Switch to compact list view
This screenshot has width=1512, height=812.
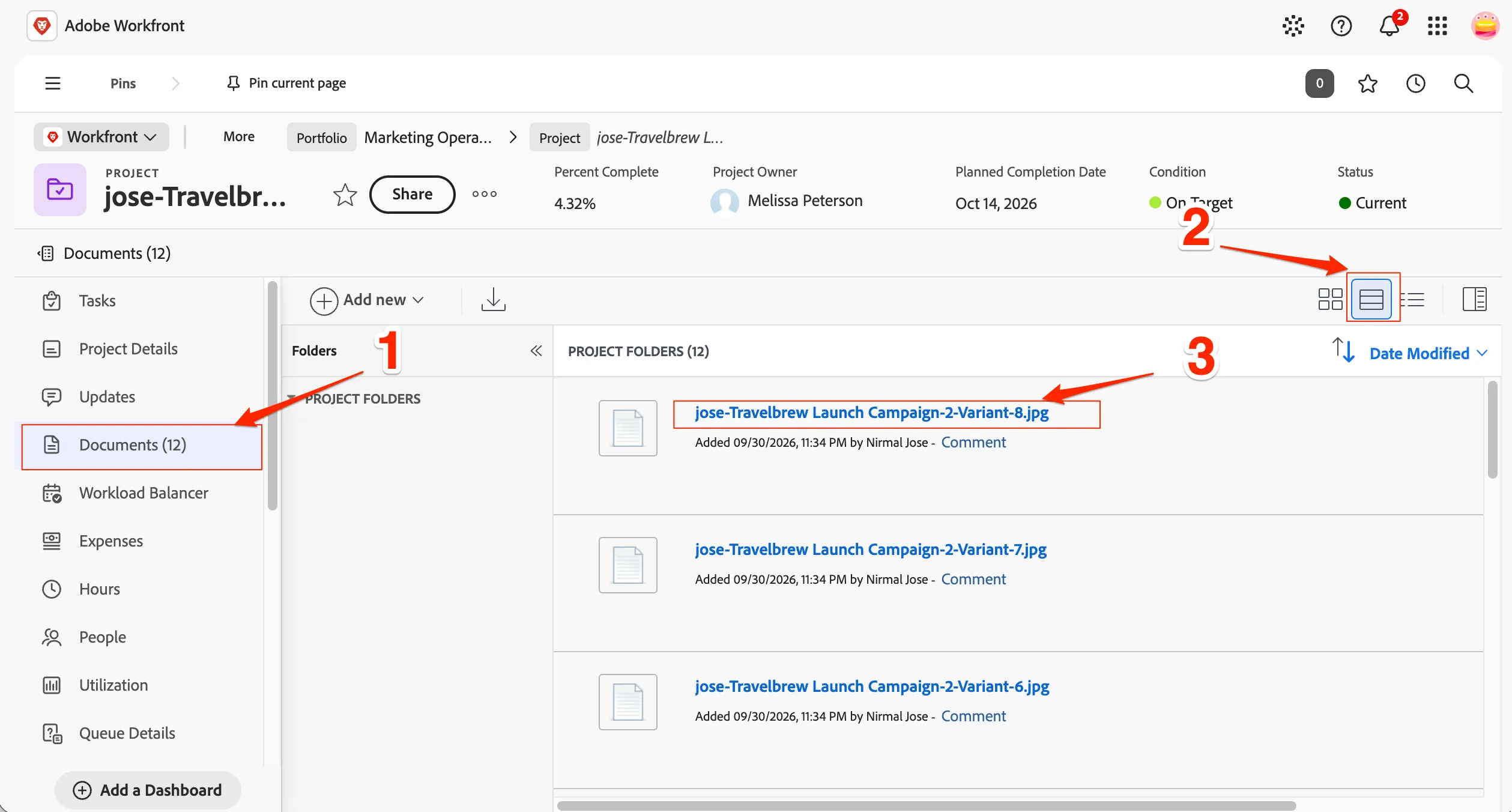[x=1412, y=299]
